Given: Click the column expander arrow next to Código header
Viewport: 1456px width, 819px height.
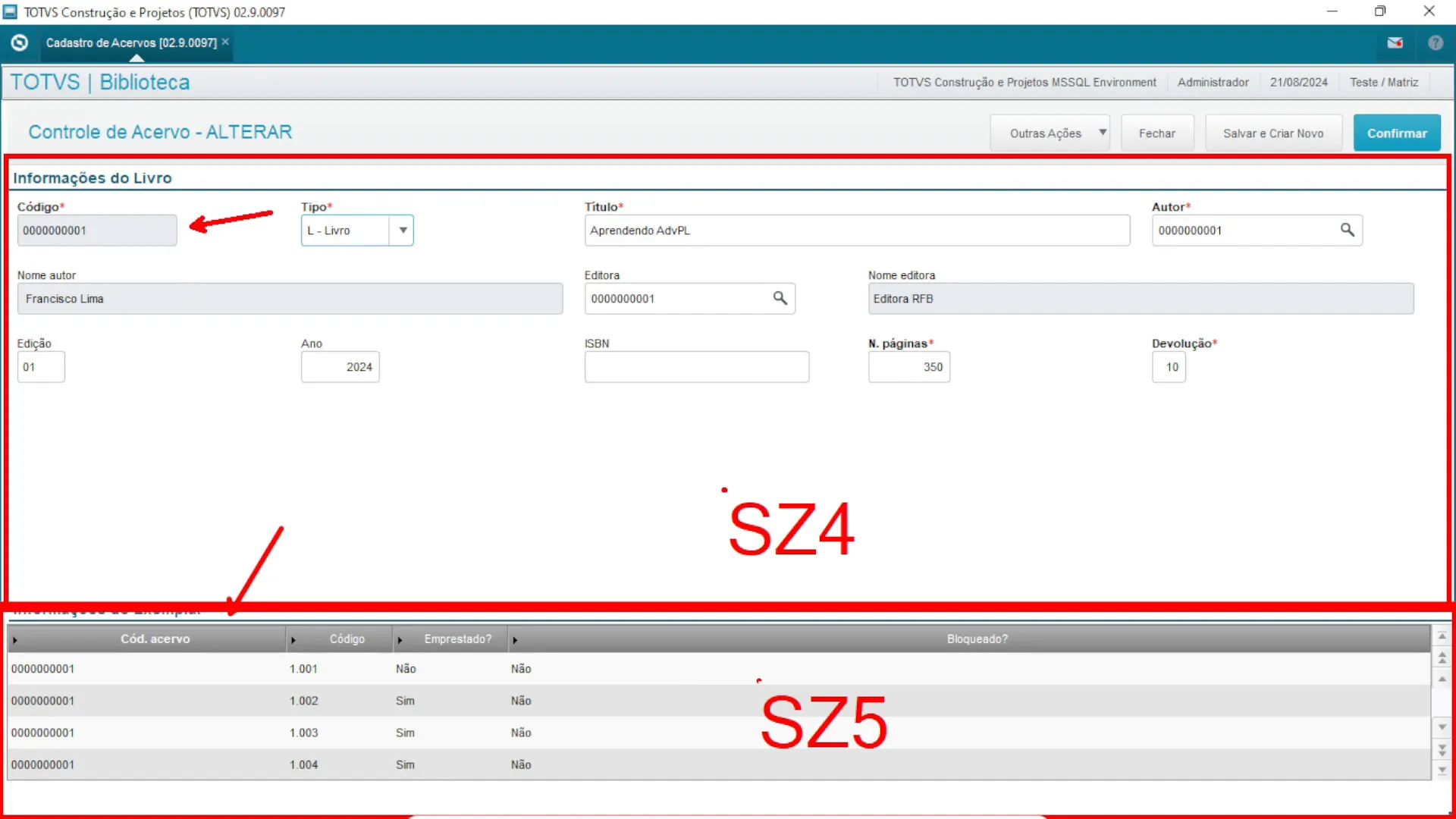Looking at the screenshot, I should click(294, 638).
